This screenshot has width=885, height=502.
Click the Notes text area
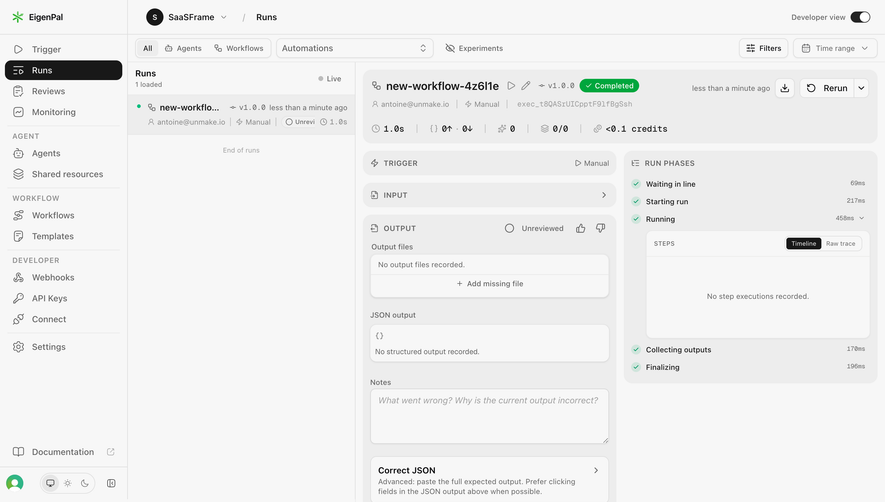(x=489, y=416)
